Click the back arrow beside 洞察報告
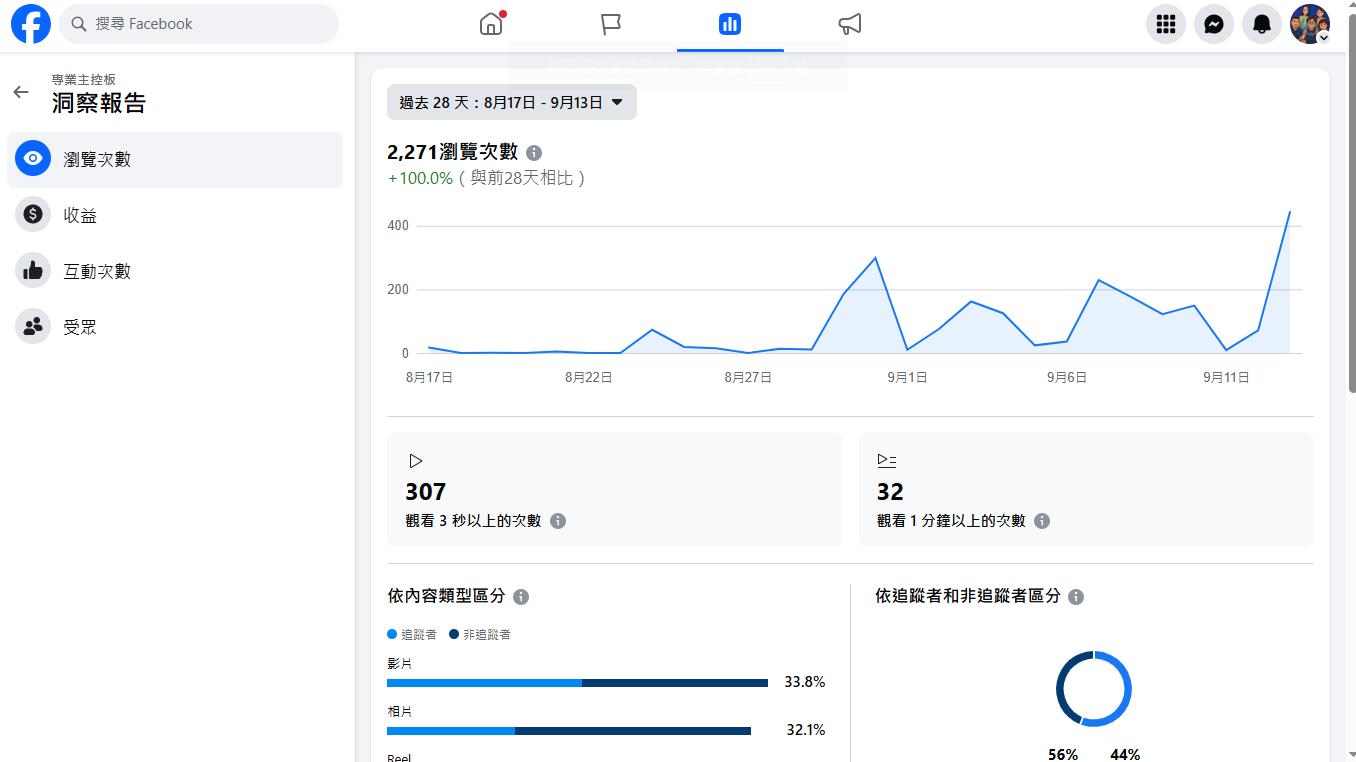Viewport: 1356px width, 762px height. pos(21,92)
